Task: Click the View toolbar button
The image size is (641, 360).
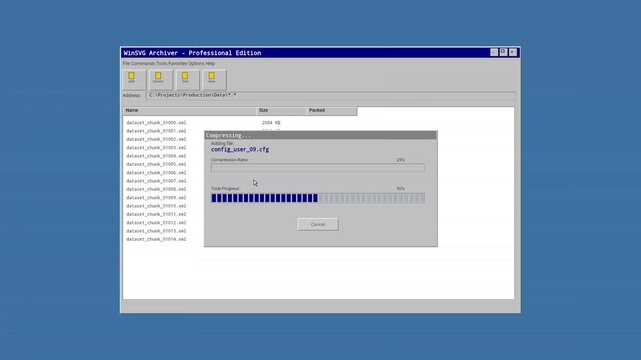Action: [x=215, y=80]
